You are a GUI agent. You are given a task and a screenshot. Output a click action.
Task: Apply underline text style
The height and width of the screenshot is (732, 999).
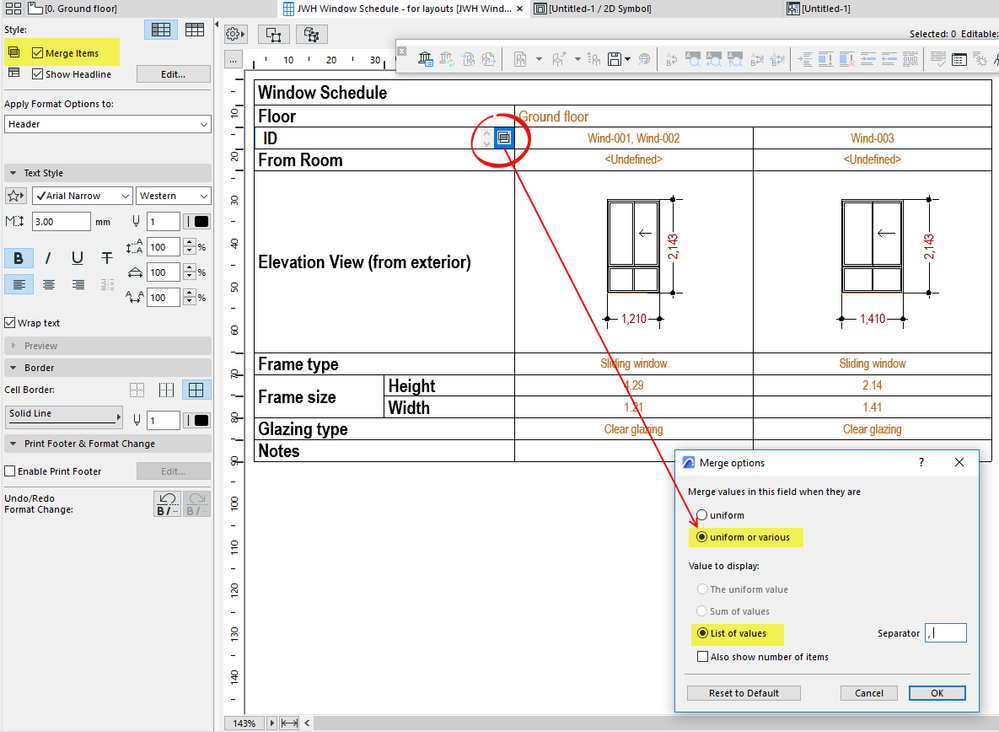77,258
